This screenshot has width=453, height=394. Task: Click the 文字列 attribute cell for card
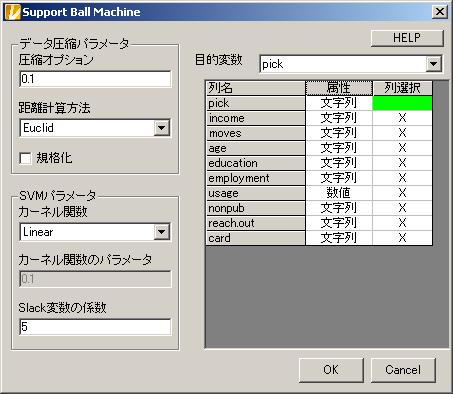[339, 238]
